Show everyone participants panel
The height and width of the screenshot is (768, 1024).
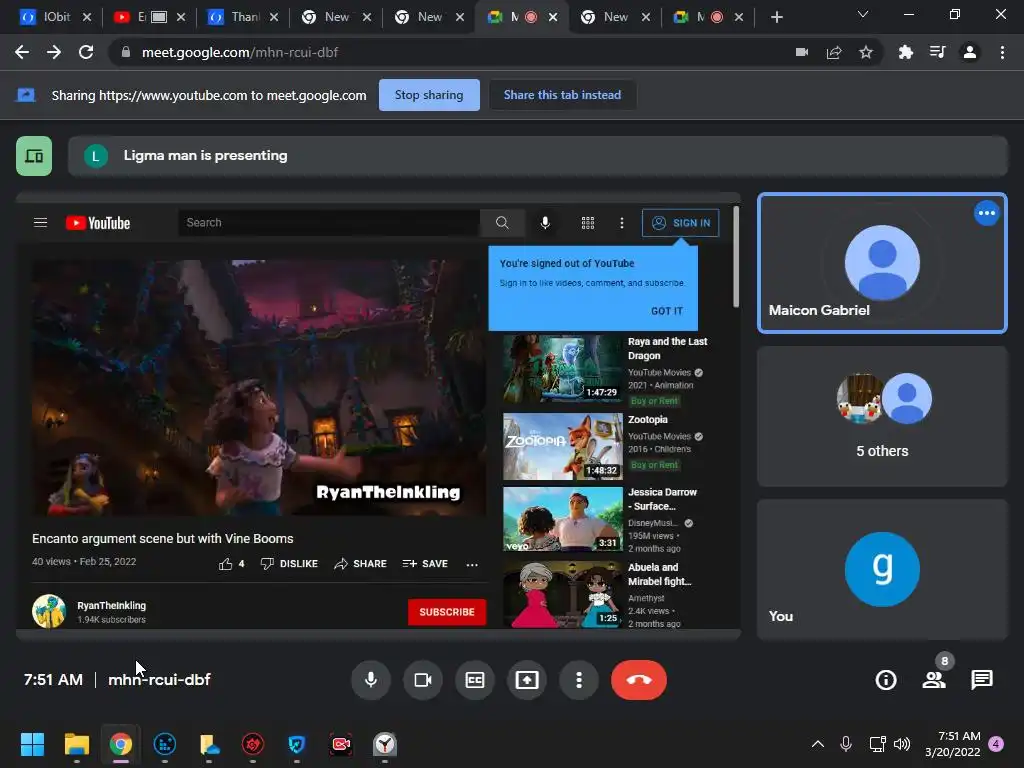934,680
